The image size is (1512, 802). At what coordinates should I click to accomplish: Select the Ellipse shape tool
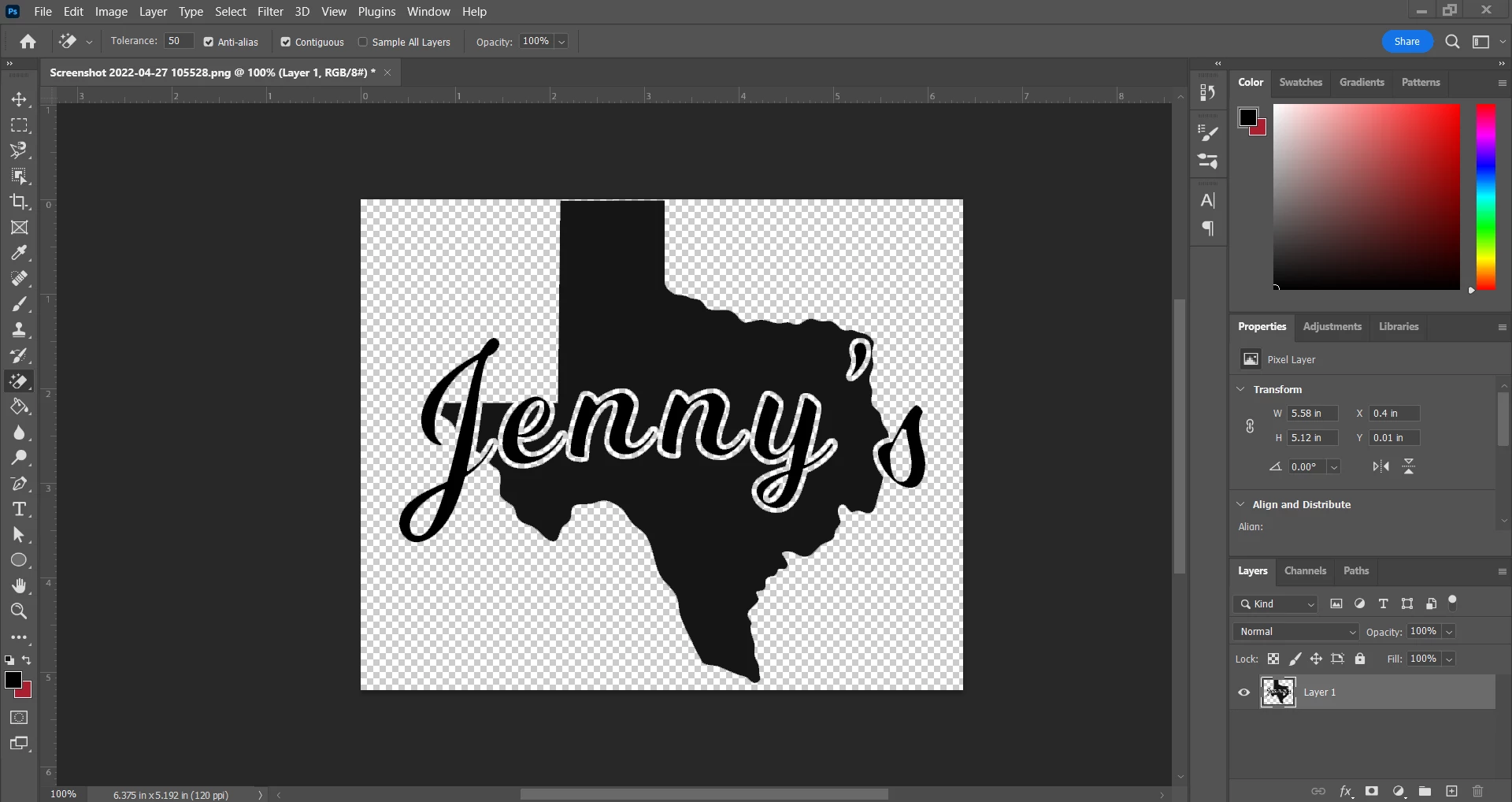pyautogui.click(x=19, y=560)
